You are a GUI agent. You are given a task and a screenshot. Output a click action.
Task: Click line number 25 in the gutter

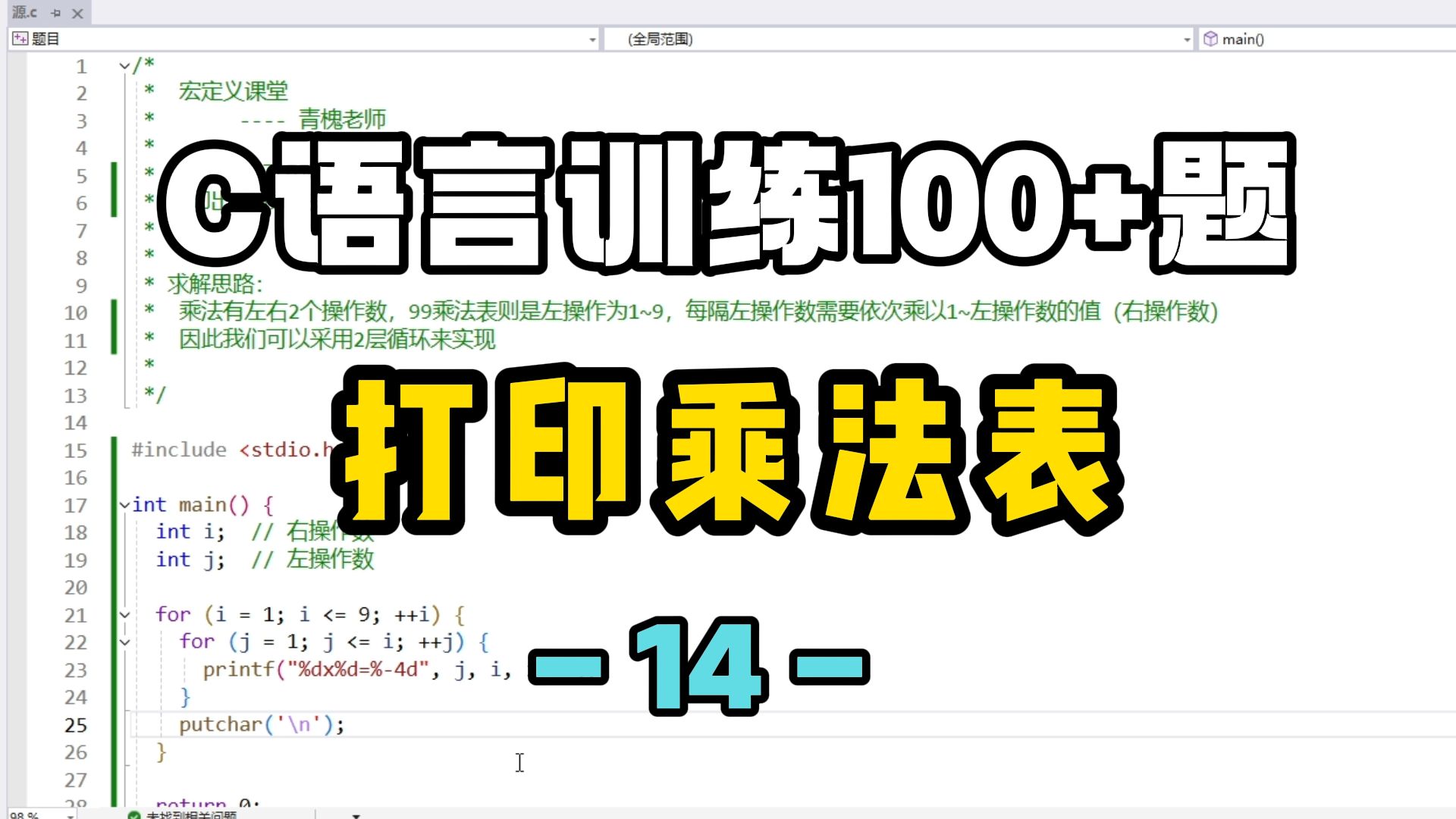click(75, 725)
